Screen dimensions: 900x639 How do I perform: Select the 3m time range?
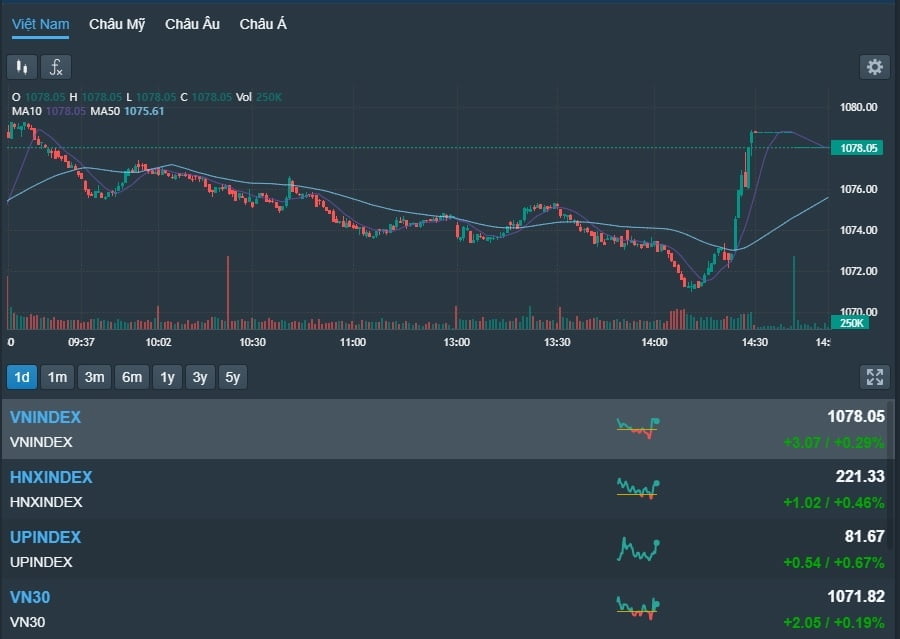pos(94,377)
